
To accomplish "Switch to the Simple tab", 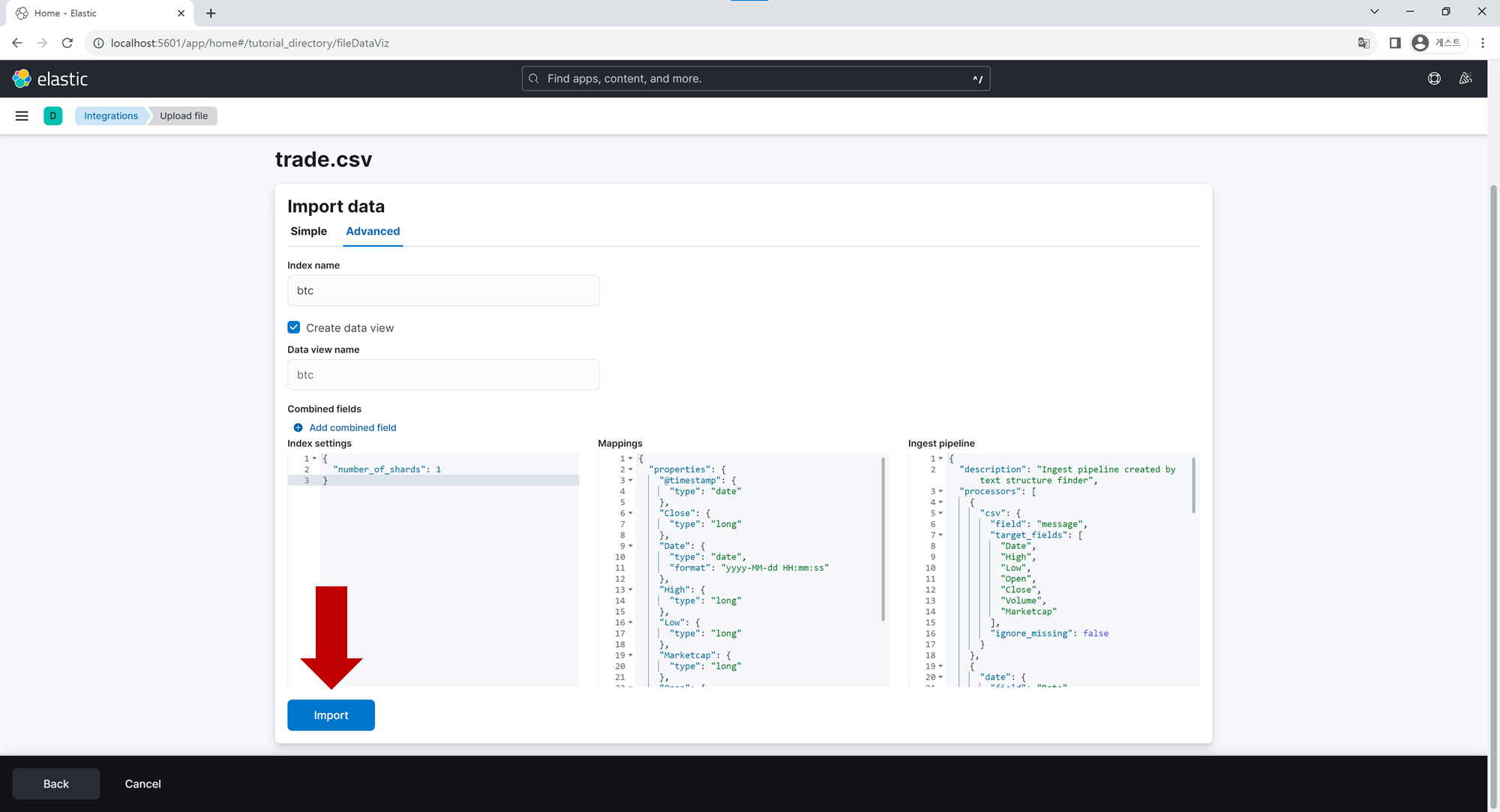I will coord(308,231).
